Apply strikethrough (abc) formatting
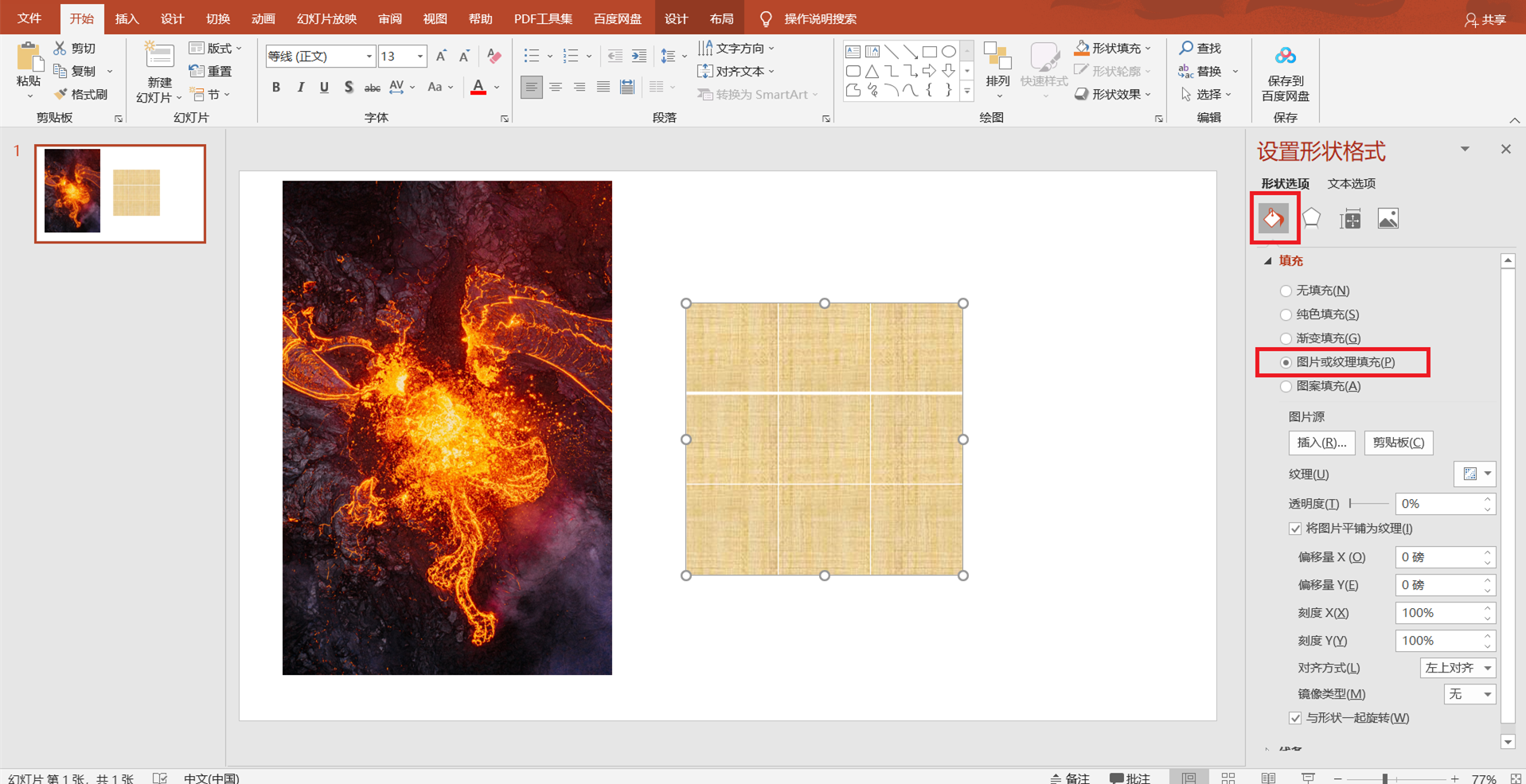 (x=372, y=88)
